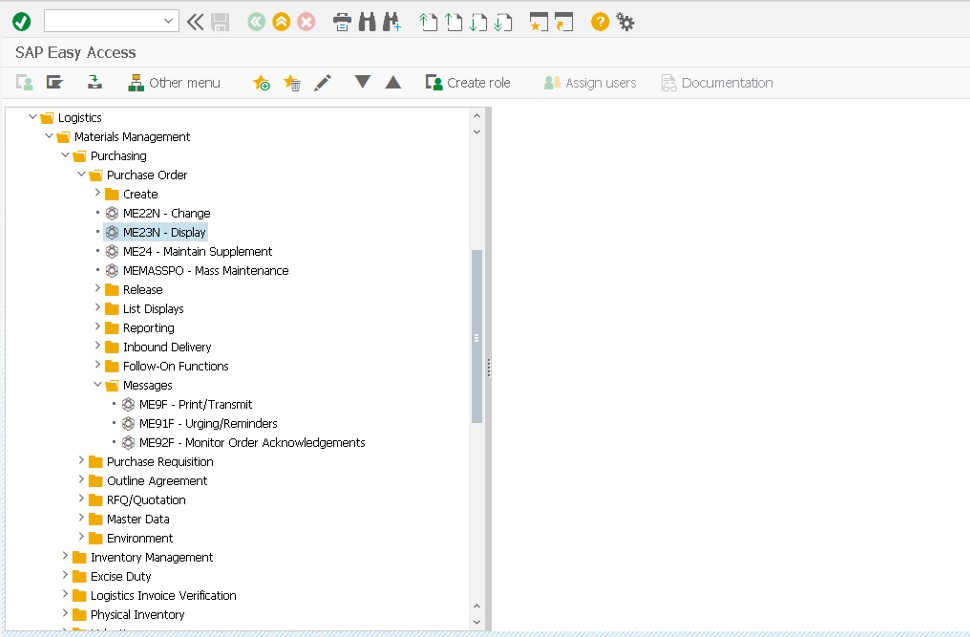The height and width of the screenshot is (637, 970).
Task: Open Other menu button
Action: point(174,83)
